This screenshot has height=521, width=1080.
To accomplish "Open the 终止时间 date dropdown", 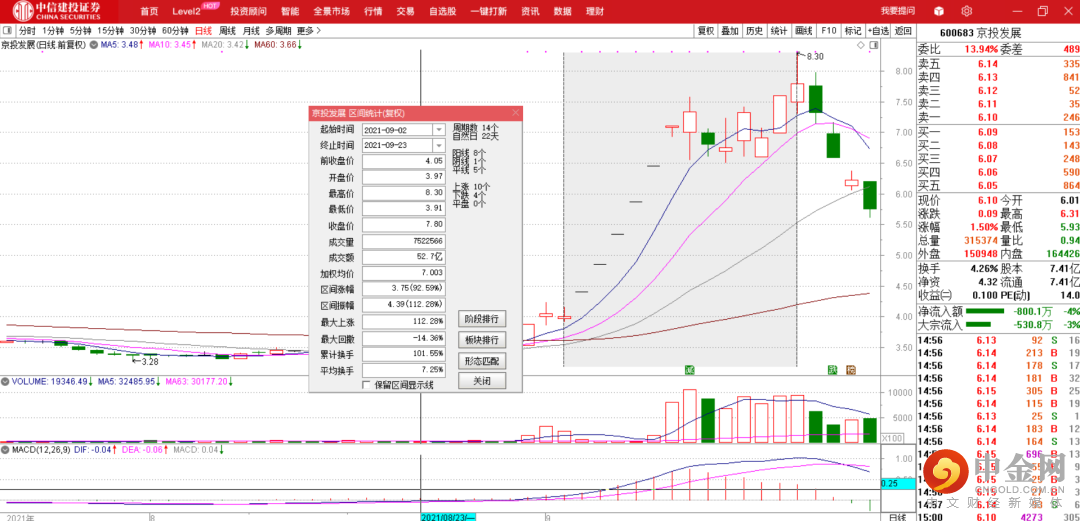I will click(438, 146).
